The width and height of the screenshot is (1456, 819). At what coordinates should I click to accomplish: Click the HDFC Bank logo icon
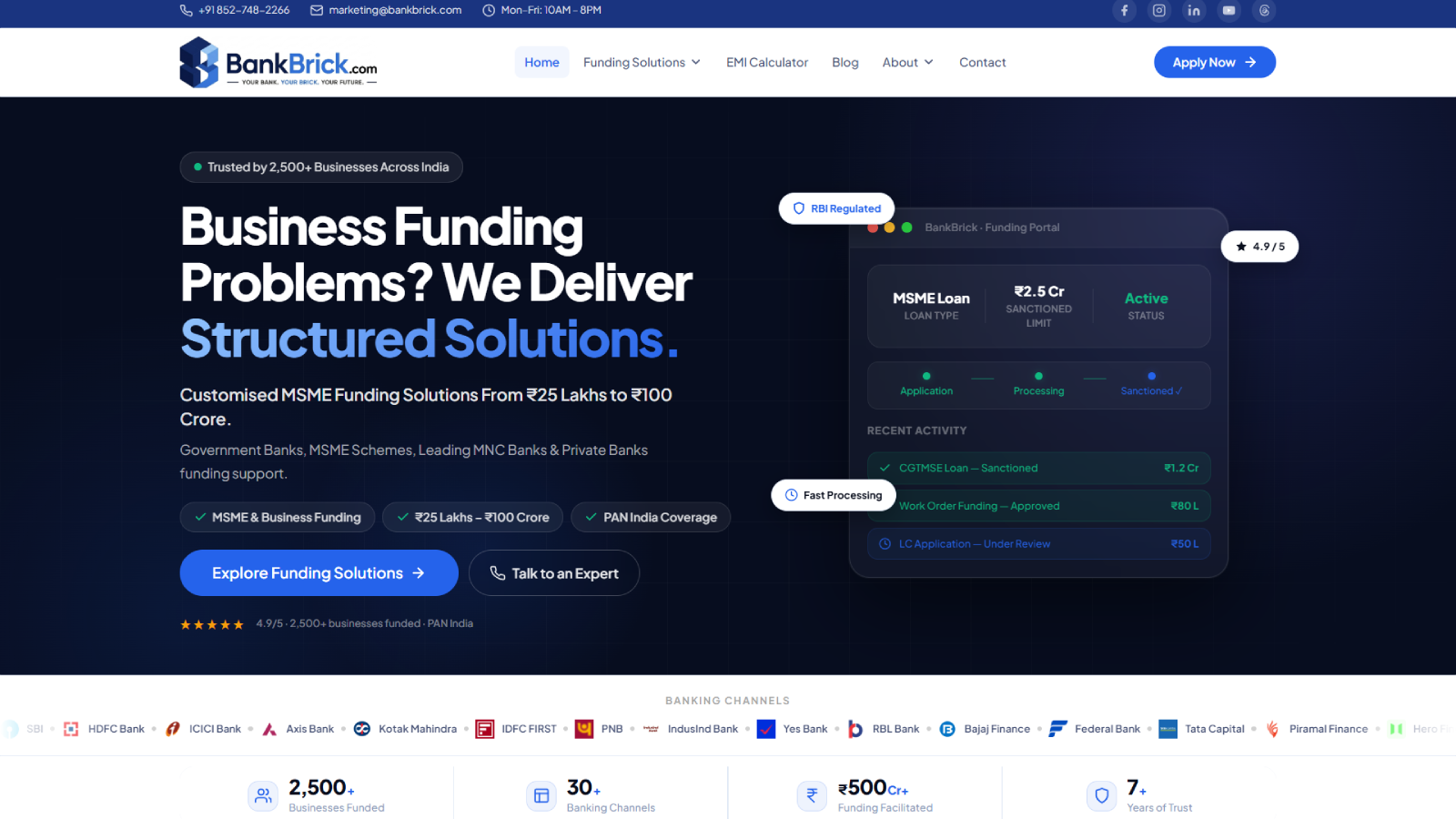click(71, 729)
